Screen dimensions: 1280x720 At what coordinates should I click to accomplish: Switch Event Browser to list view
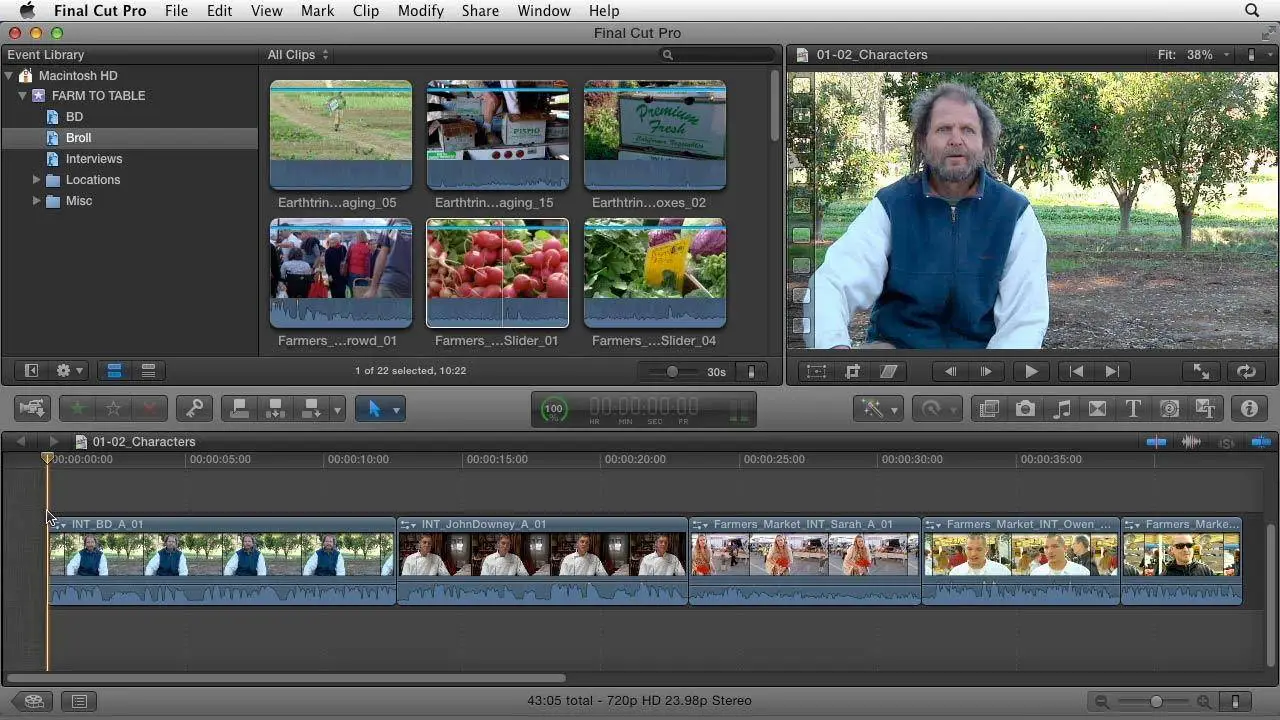[x=148, y=371]
